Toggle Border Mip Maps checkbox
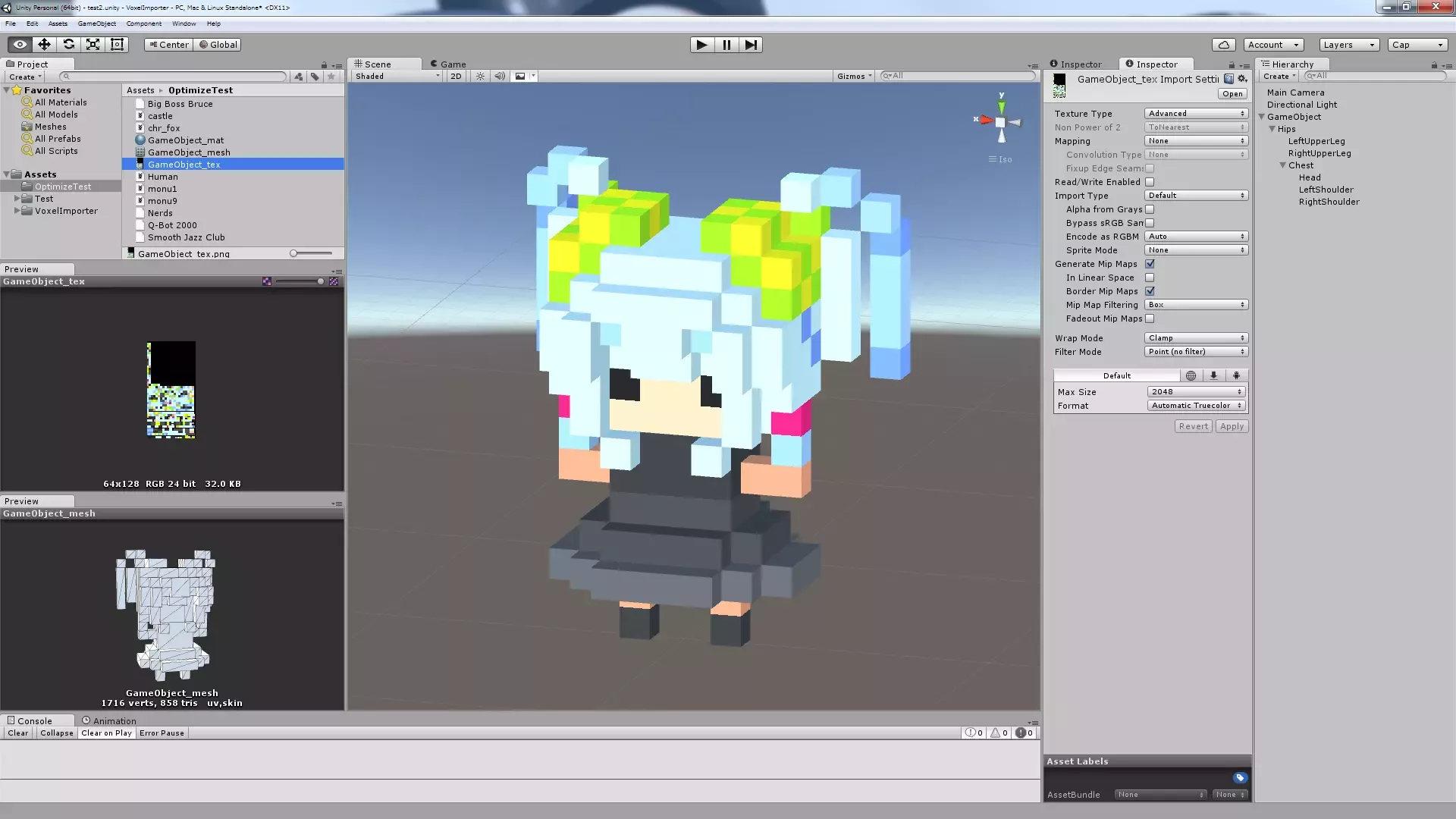The height and width of the screenshot is (819, 1456). pos(1150,291)
